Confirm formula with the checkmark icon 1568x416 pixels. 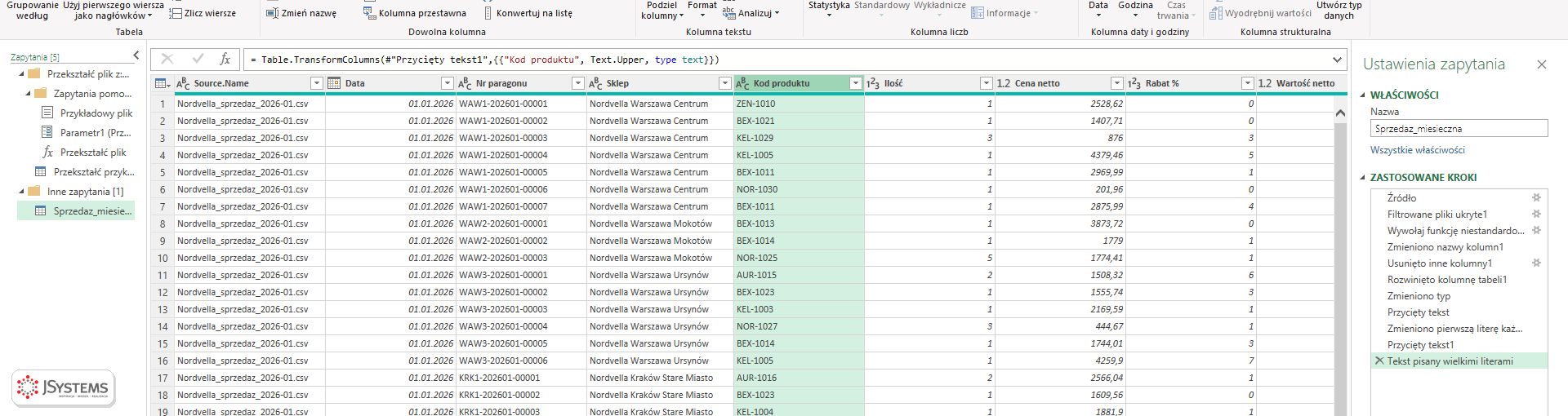click(x=198, y=59)
